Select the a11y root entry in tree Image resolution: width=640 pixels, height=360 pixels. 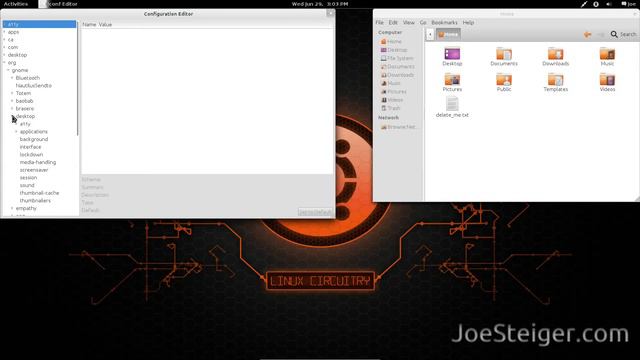(39, 24)
